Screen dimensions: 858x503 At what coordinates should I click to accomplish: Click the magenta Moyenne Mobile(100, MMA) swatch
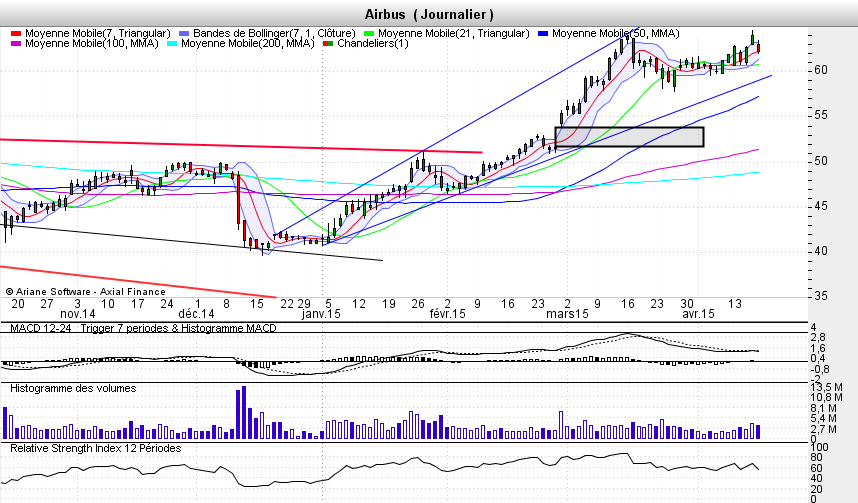16,43
